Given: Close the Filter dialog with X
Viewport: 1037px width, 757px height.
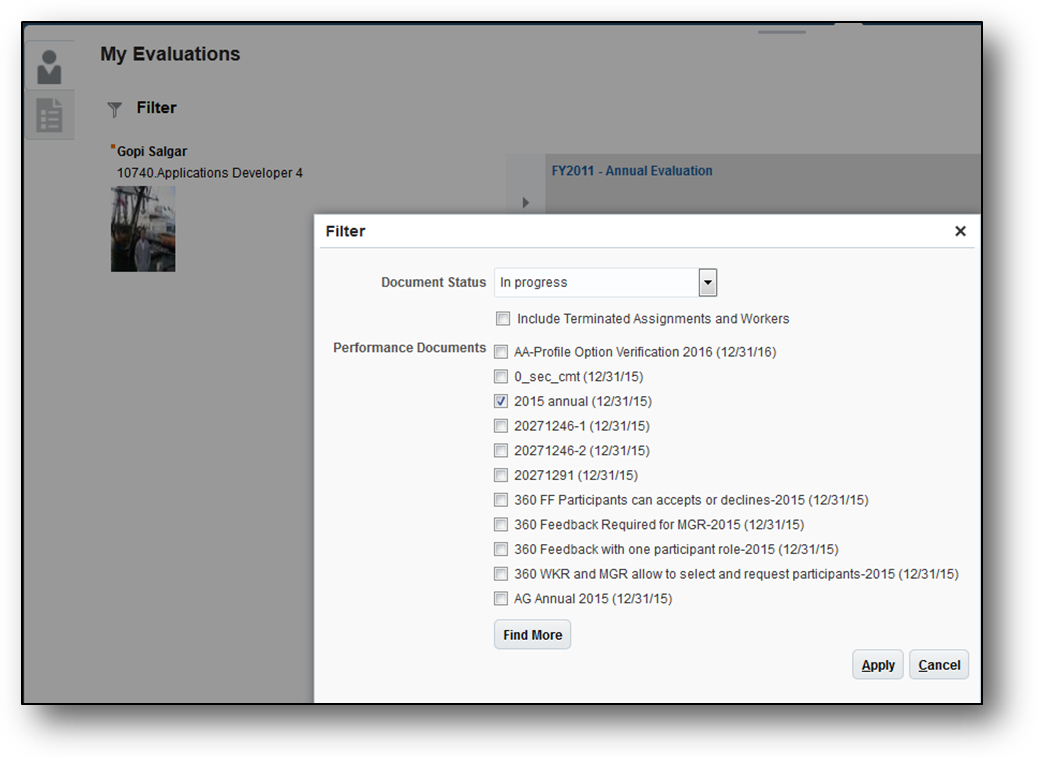Looking at the screenshot, I should (960, 231).
